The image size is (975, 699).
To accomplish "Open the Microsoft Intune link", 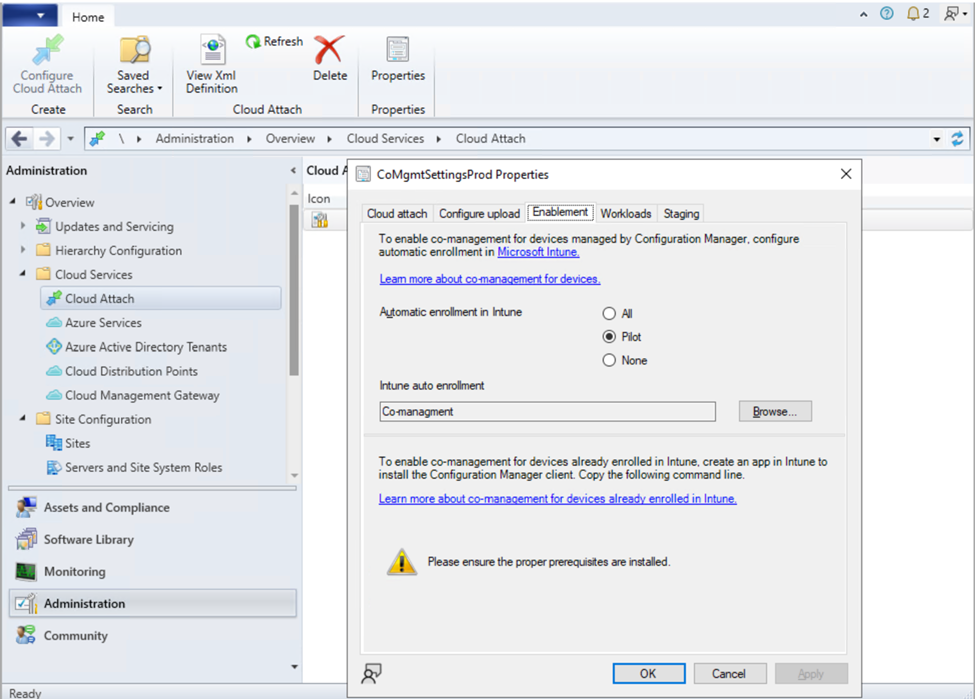I will (538, 252).
